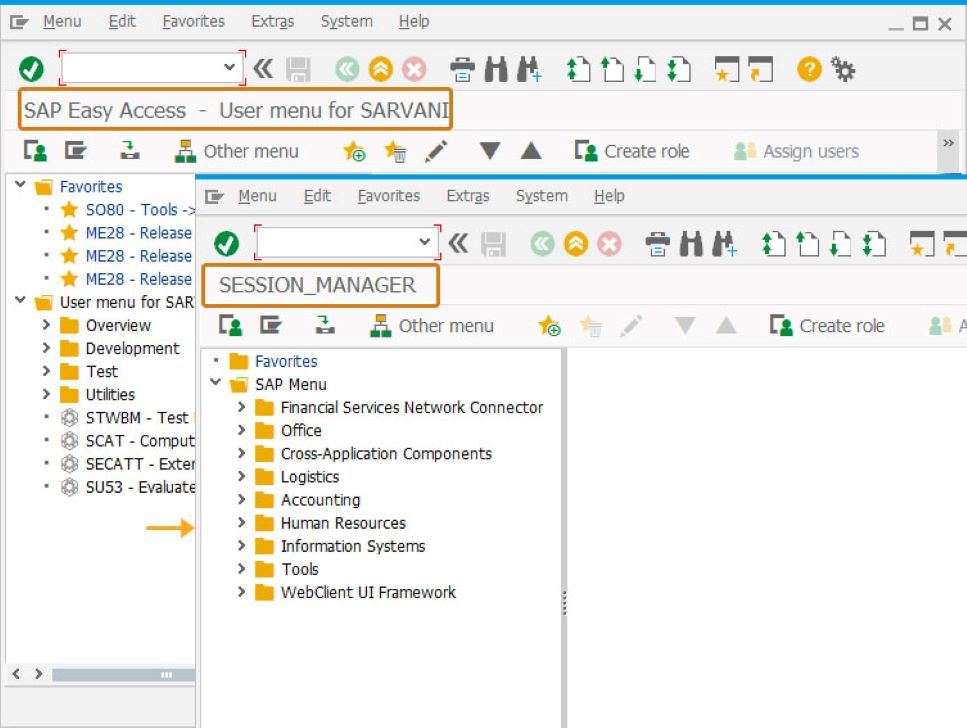Viewport: 967px width, 728px height.
Task: Expand the Development folder
Action: [x=46, y=347]
